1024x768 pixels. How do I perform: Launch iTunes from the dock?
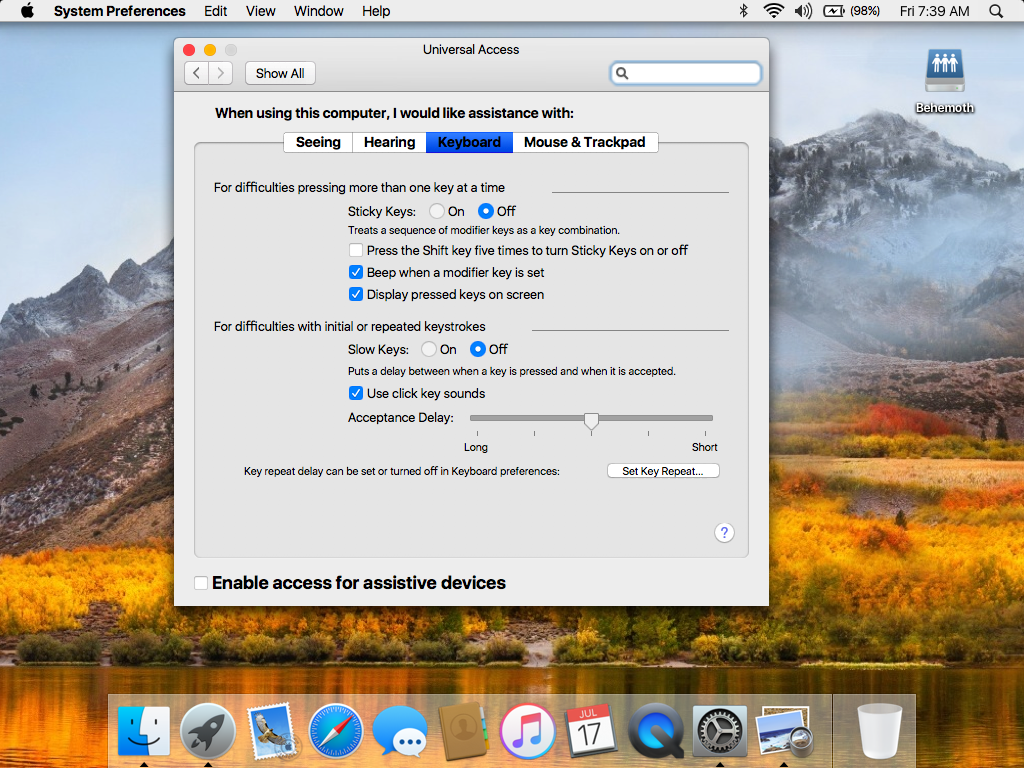tap(527, 731)
